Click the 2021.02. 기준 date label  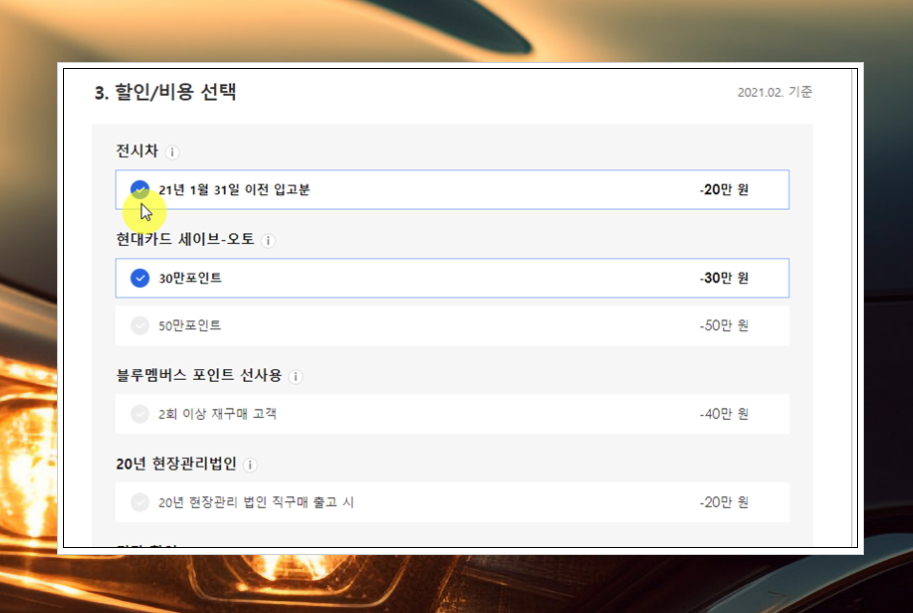[x=774, y=93]
